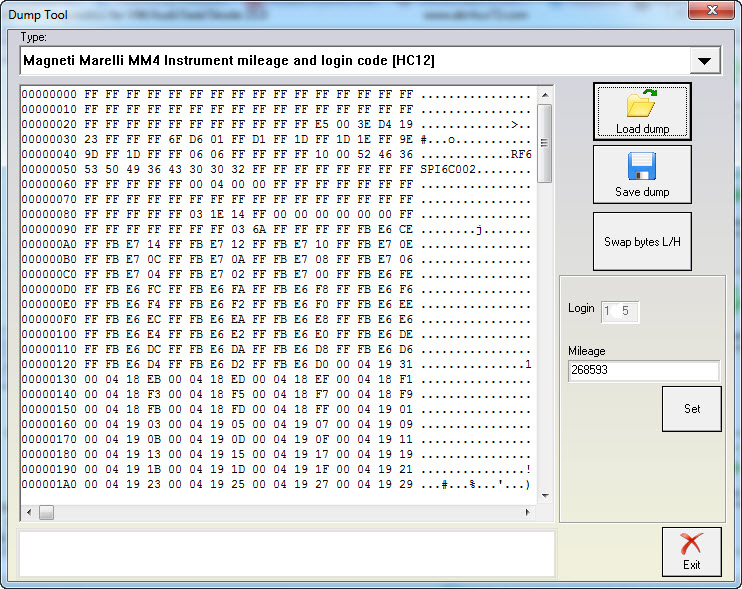742x589 pixels.
Task: Click hex address 00000180
Action: click(49, 454)
